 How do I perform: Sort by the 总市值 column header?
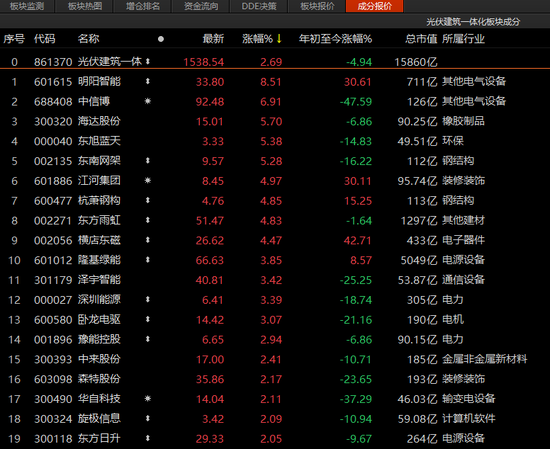pos(421,39)
